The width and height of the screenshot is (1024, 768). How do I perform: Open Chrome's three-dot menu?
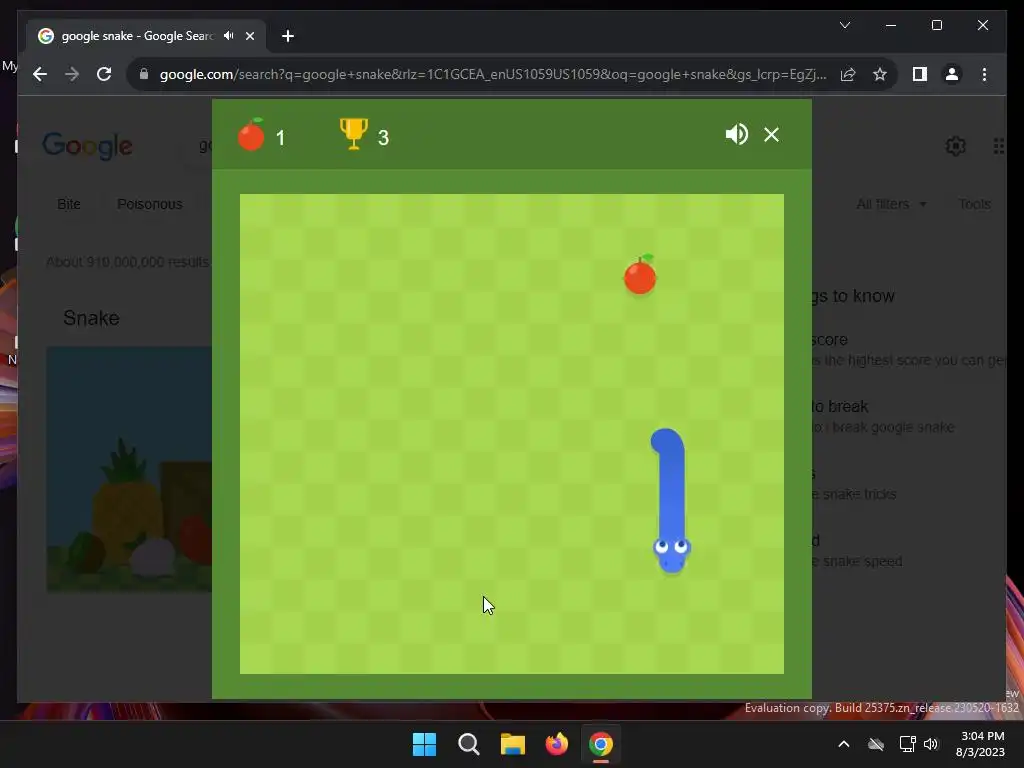pyautogui.click(x=984, y=74)
